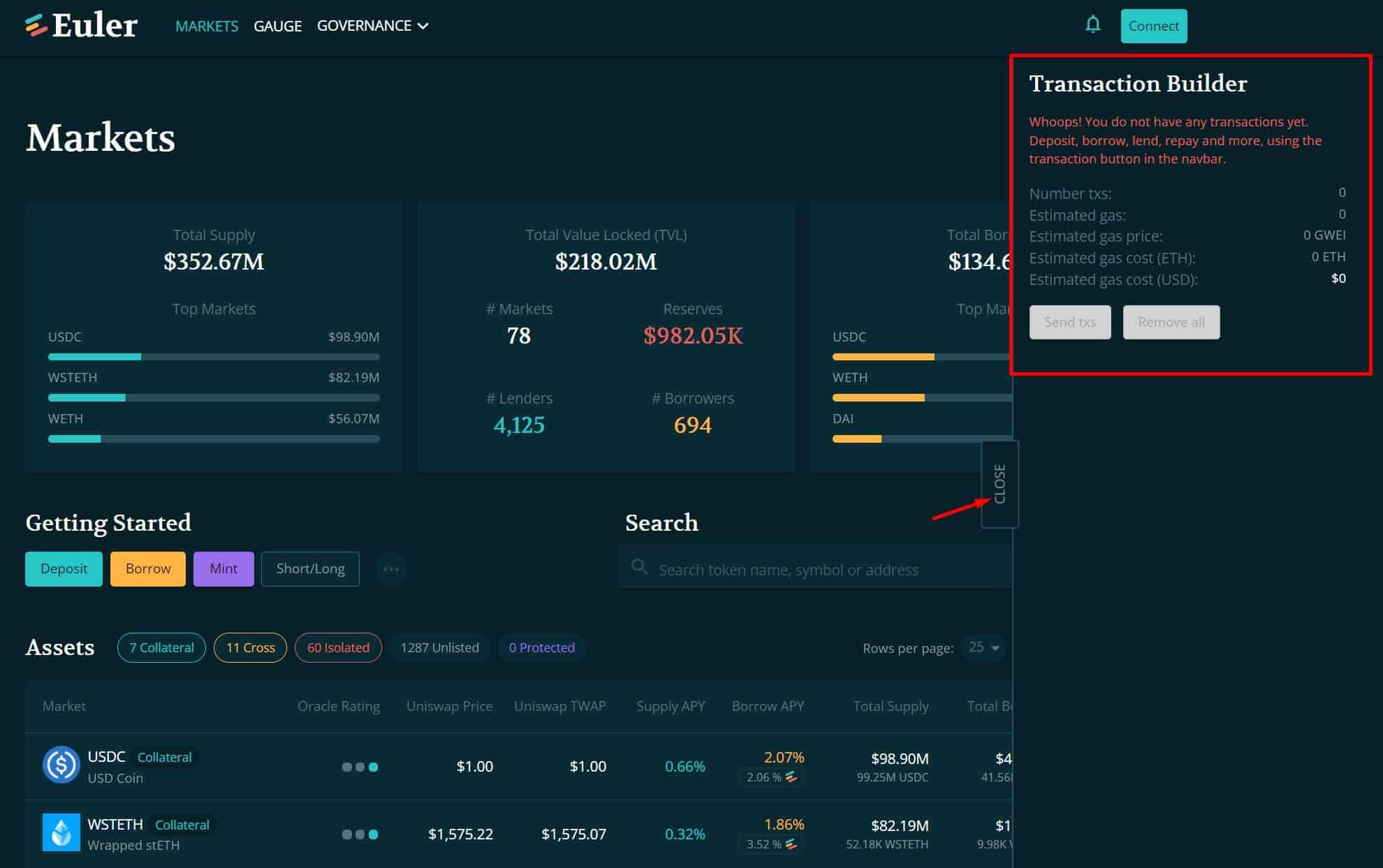1383x868 pixels.
Task: Click the Deposit button under Getting Started
Action: point(64,568)
